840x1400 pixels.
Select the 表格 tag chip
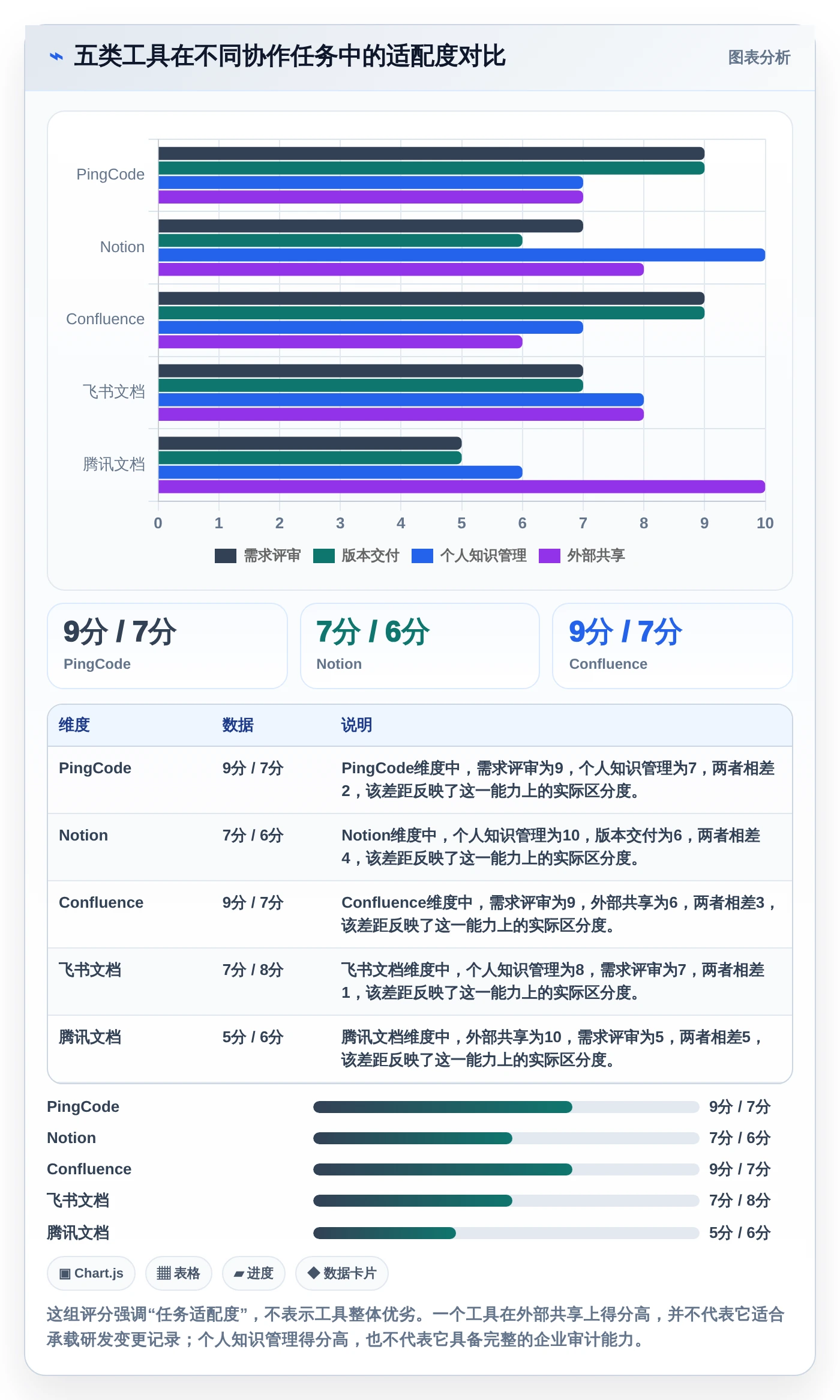pos(178,1273)
